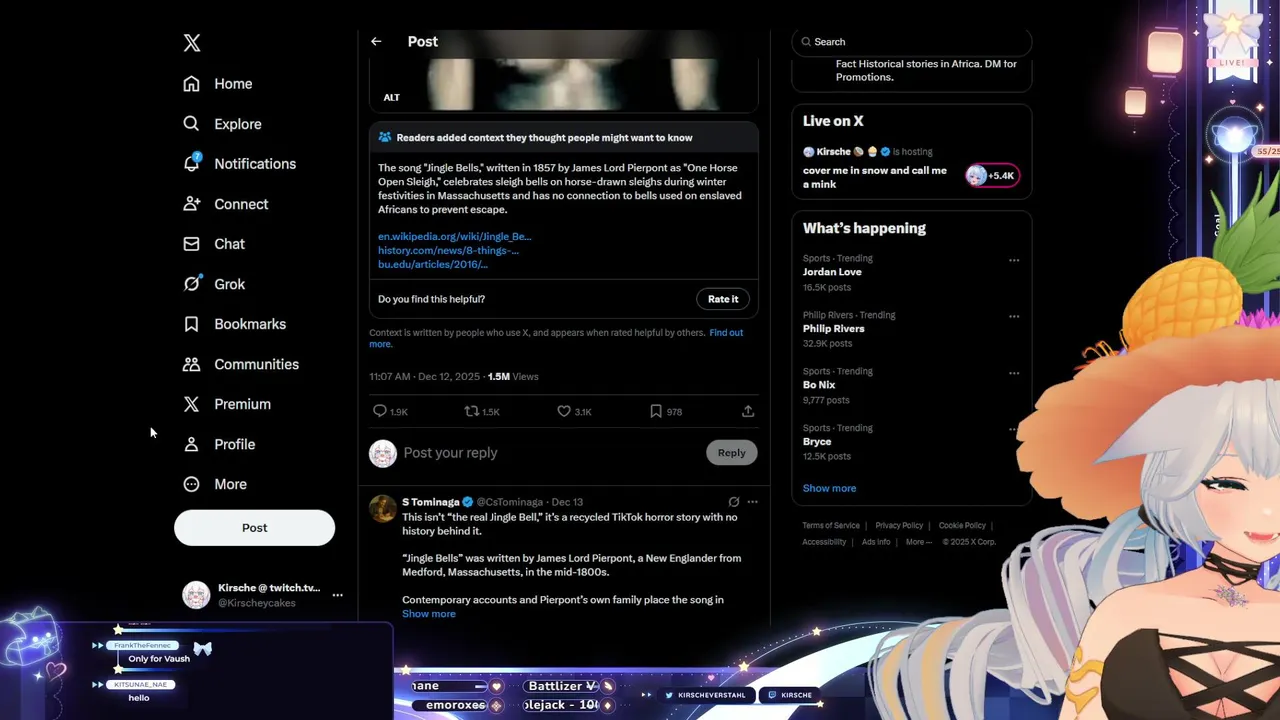Open the Ads info footer link
The width and height of the screenshot is (1280, 720).
point(876,542)
